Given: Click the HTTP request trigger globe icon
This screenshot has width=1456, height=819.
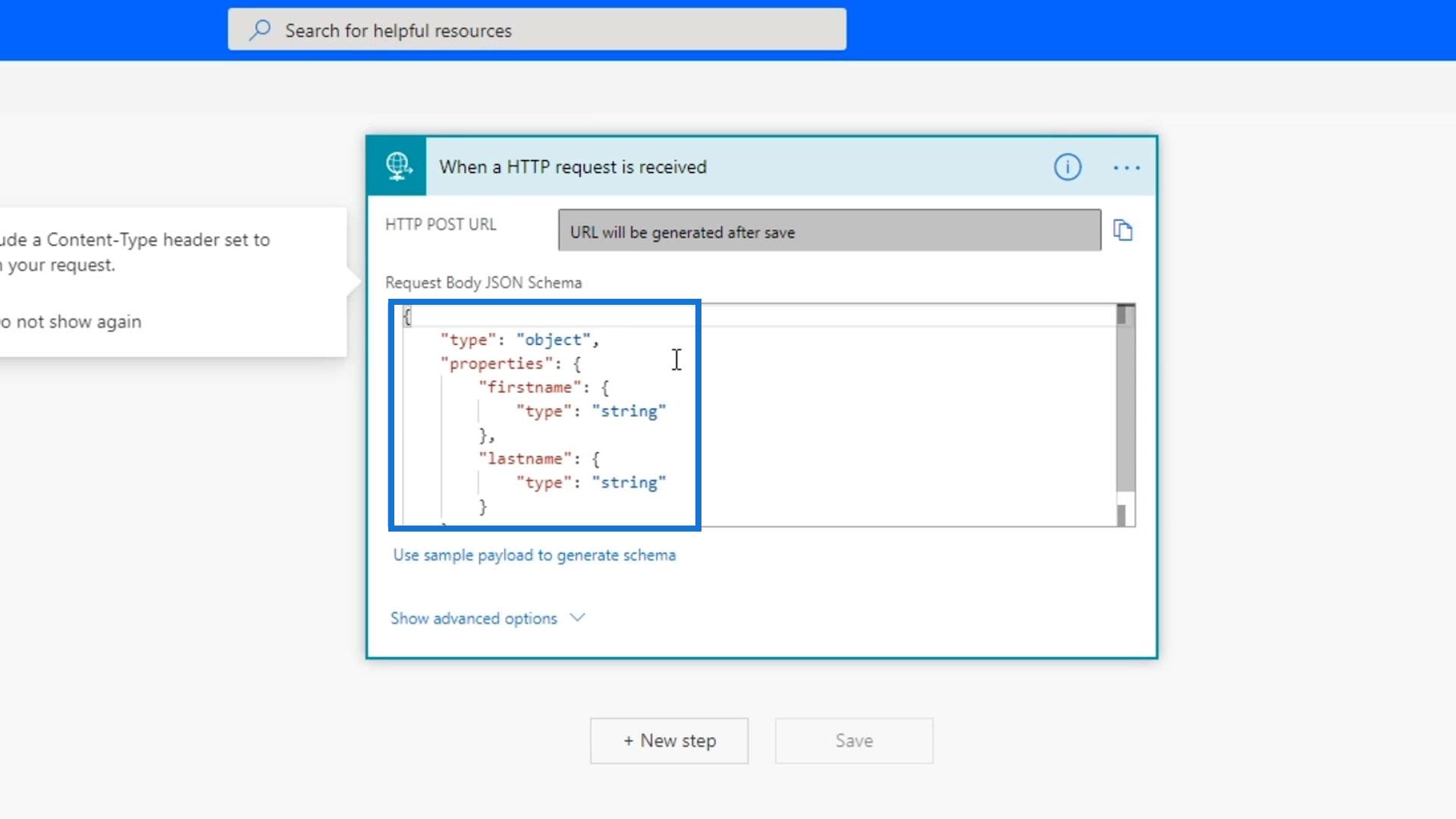Looking at the screenshot, I should [397, 166].
